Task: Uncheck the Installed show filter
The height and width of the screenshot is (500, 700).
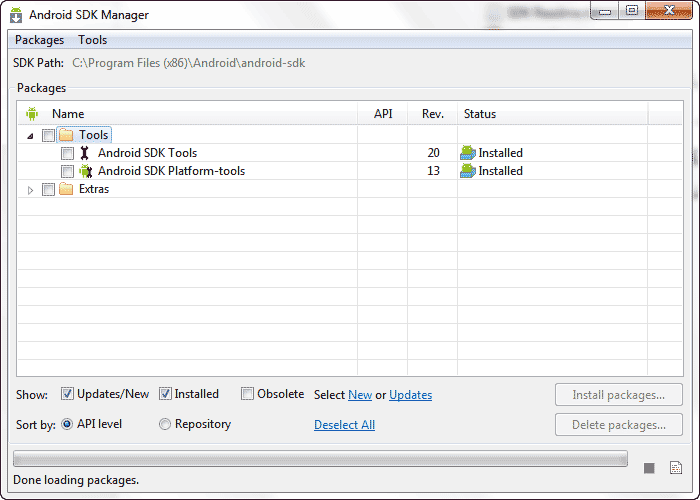Action: 165,394
